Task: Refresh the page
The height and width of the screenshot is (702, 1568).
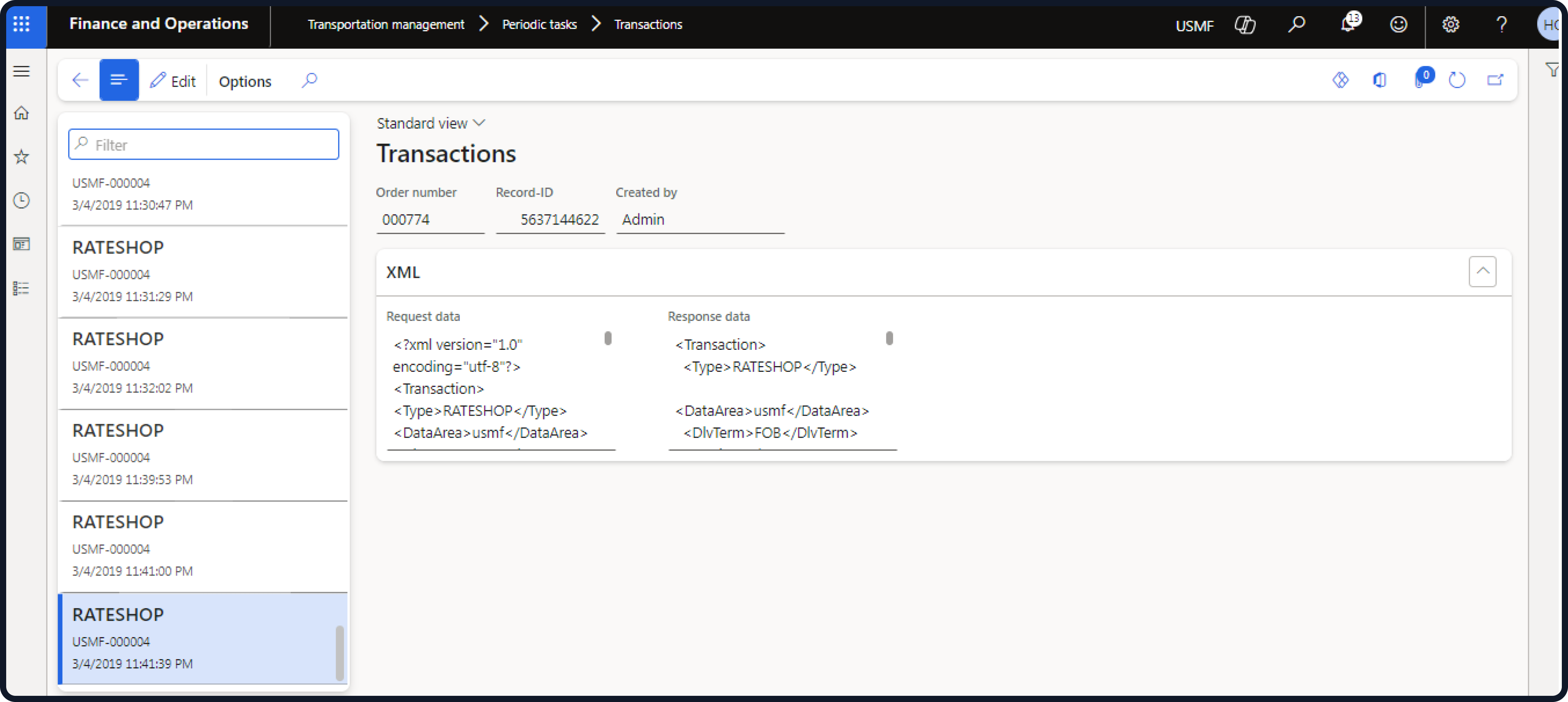Action: coord(1457,80)
